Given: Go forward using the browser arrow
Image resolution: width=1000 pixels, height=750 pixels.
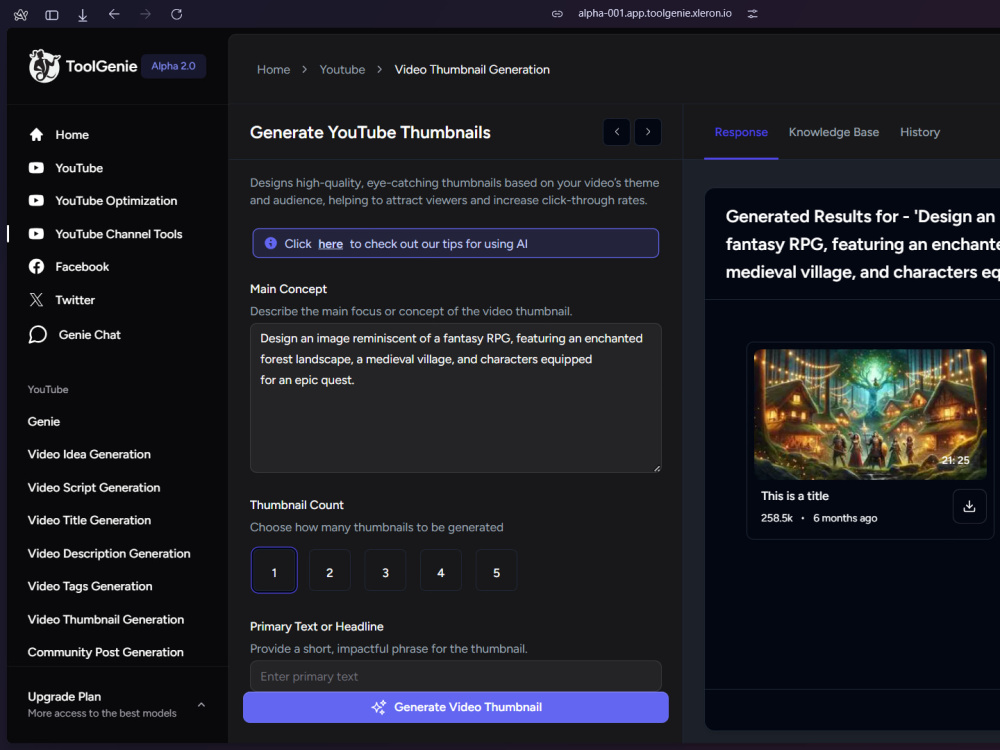Looking at the screenshot, I should [145, 14].
